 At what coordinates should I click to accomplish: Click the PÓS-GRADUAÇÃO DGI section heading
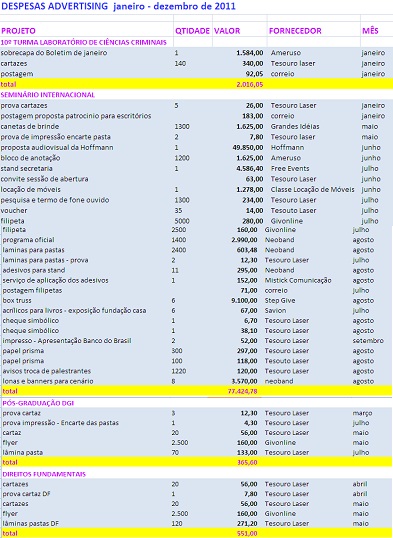(x=38, y=403)
